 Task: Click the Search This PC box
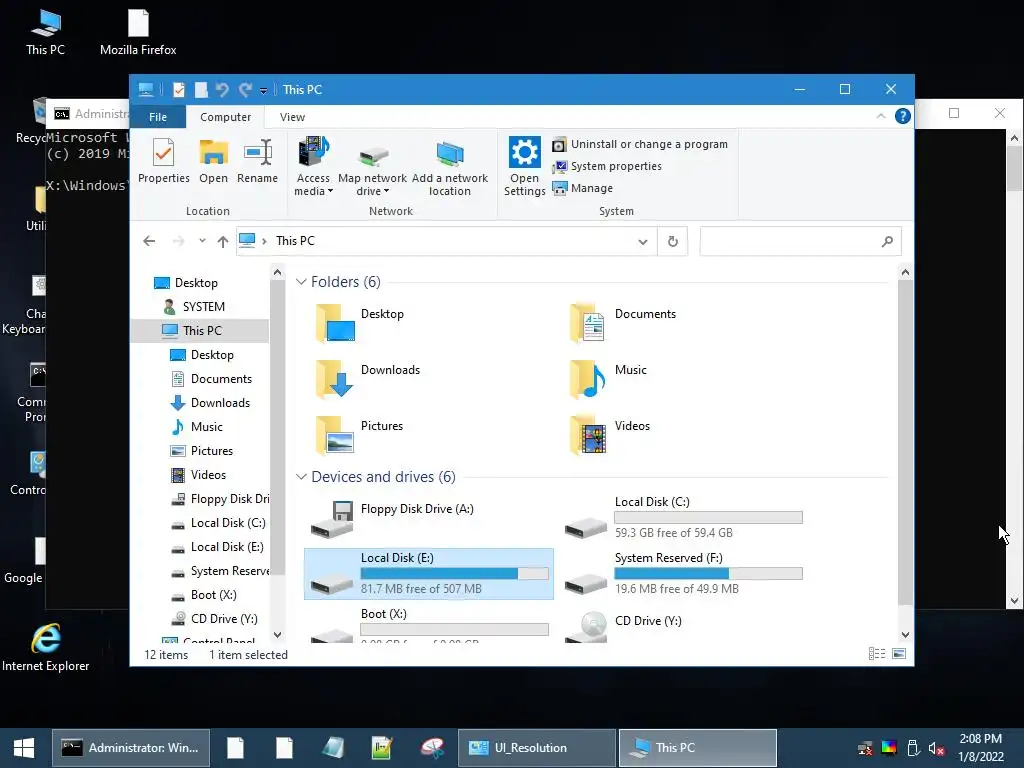click(801, 242)
